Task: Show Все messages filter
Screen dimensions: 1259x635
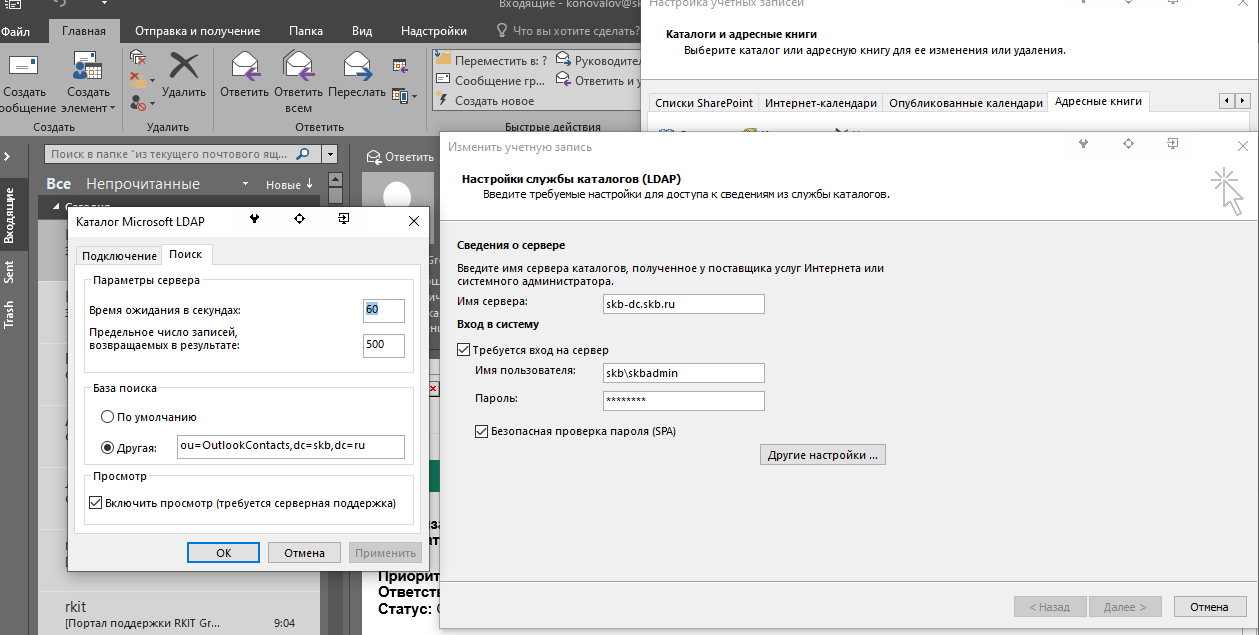Action: tap(58, 184)
